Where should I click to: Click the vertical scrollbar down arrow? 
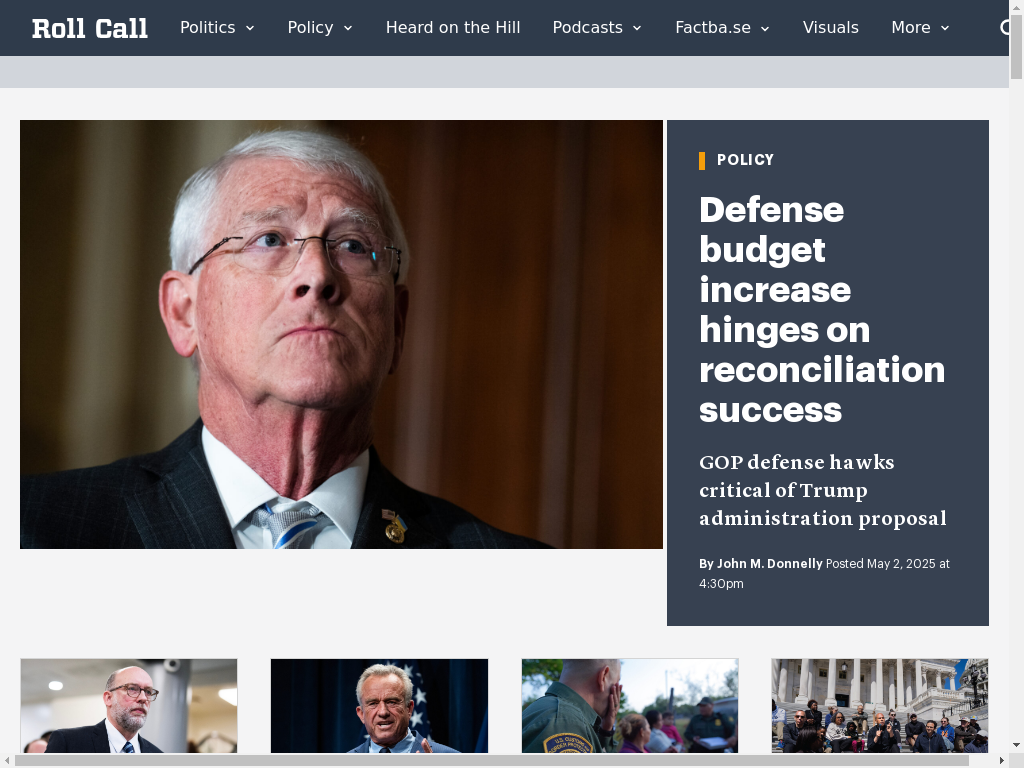click(x=1016, y=746)
